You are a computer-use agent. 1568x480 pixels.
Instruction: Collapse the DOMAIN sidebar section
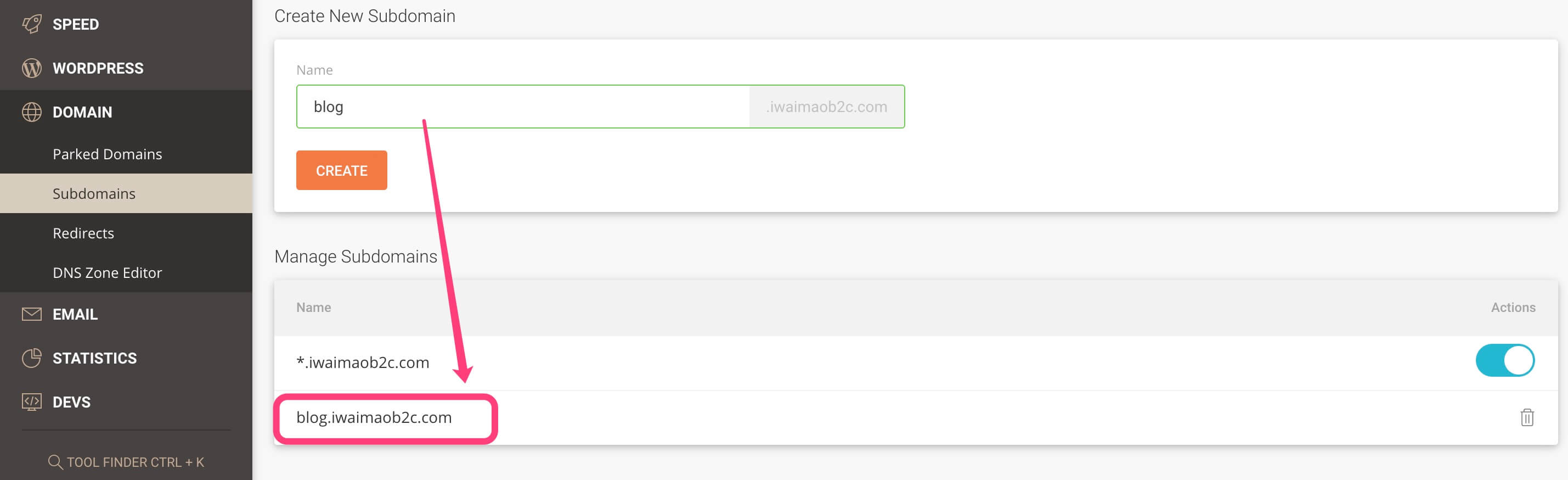(82, 112)
